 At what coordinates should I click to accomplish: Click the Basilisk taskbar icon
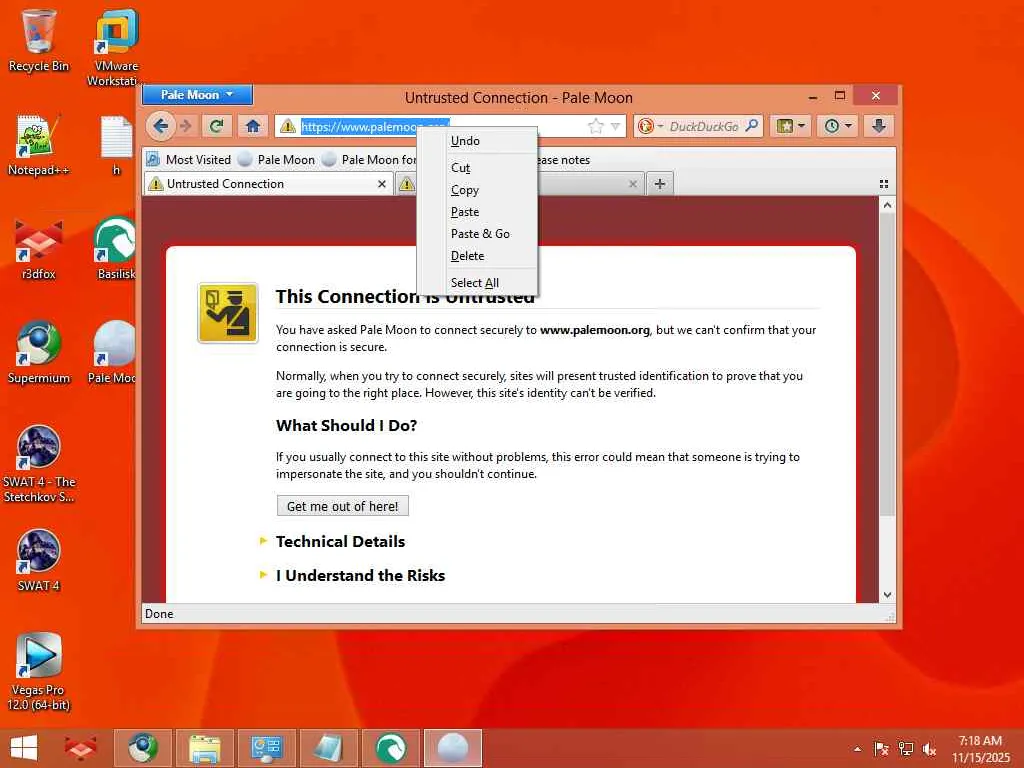[x=391, y=748]
